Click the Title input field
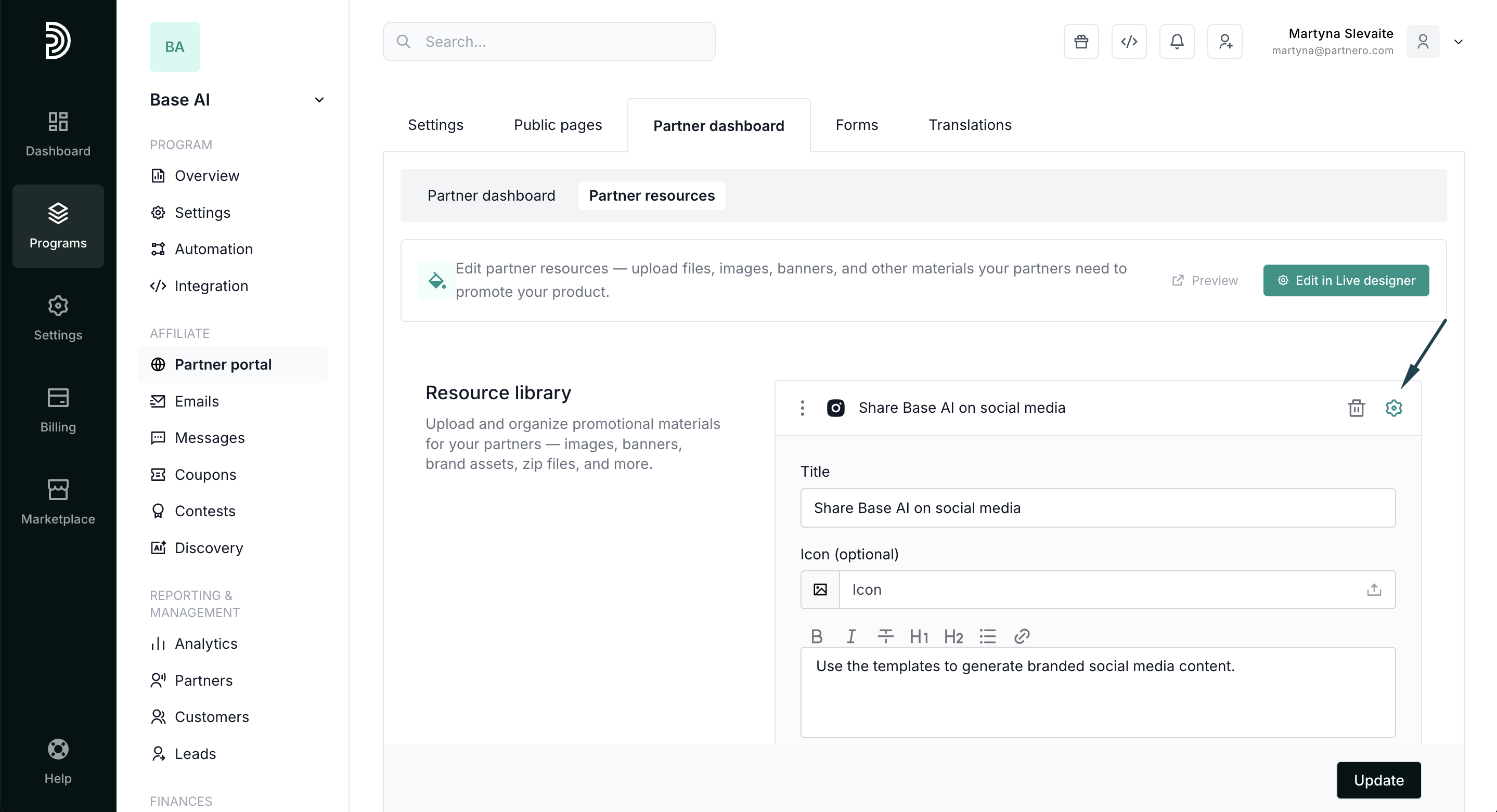 point(1097,508)
